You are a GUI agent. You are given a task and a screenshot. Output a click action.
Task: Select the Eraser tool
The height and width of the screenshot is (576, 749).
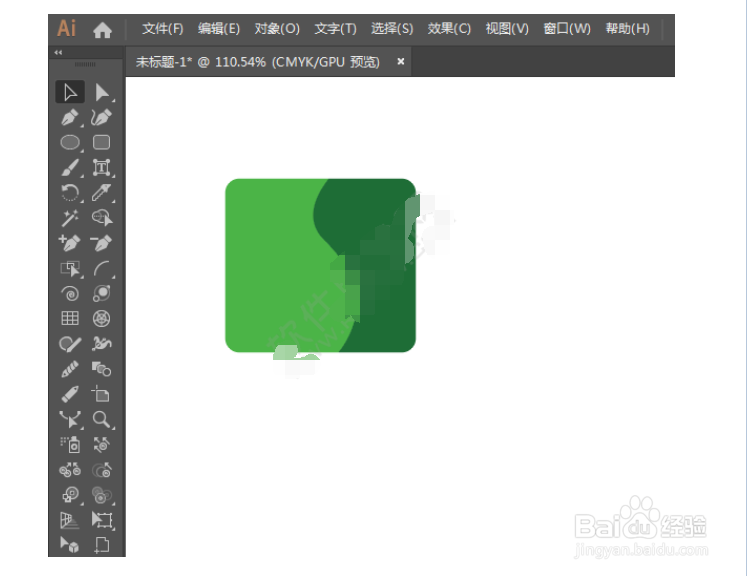pyautogui.click(x=70, y=395)
